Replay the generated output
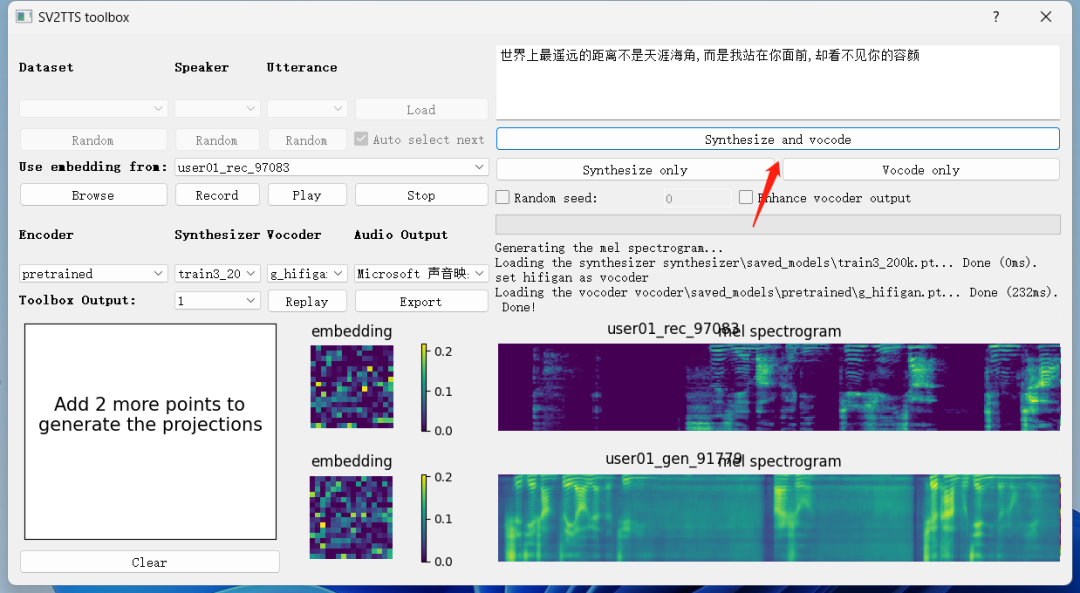 tap(306, 301)
